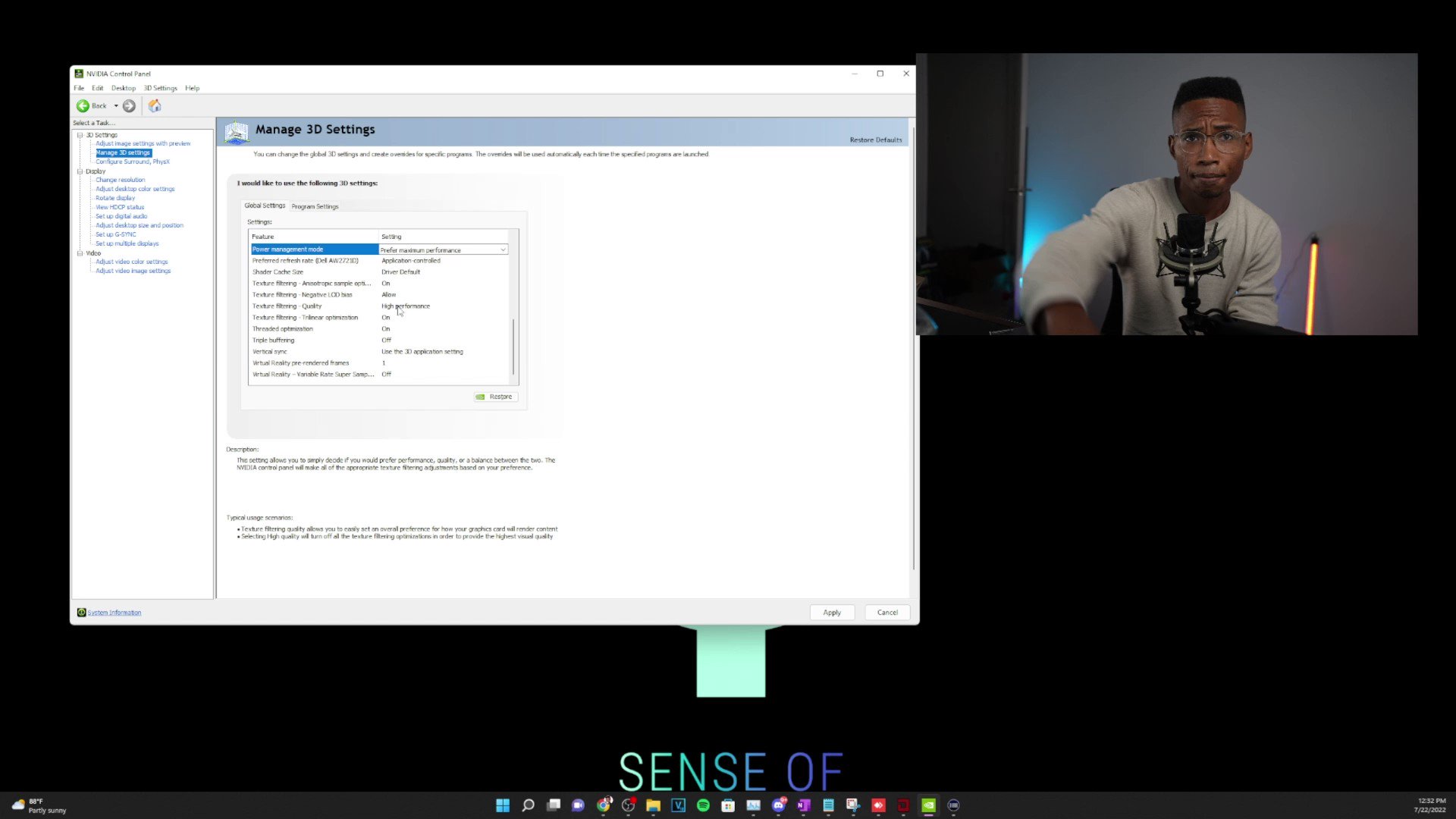Open OneNote from the taskbar
Image resolution: width=1456 pixels, height=819 pixels.
tap(804, 805)
